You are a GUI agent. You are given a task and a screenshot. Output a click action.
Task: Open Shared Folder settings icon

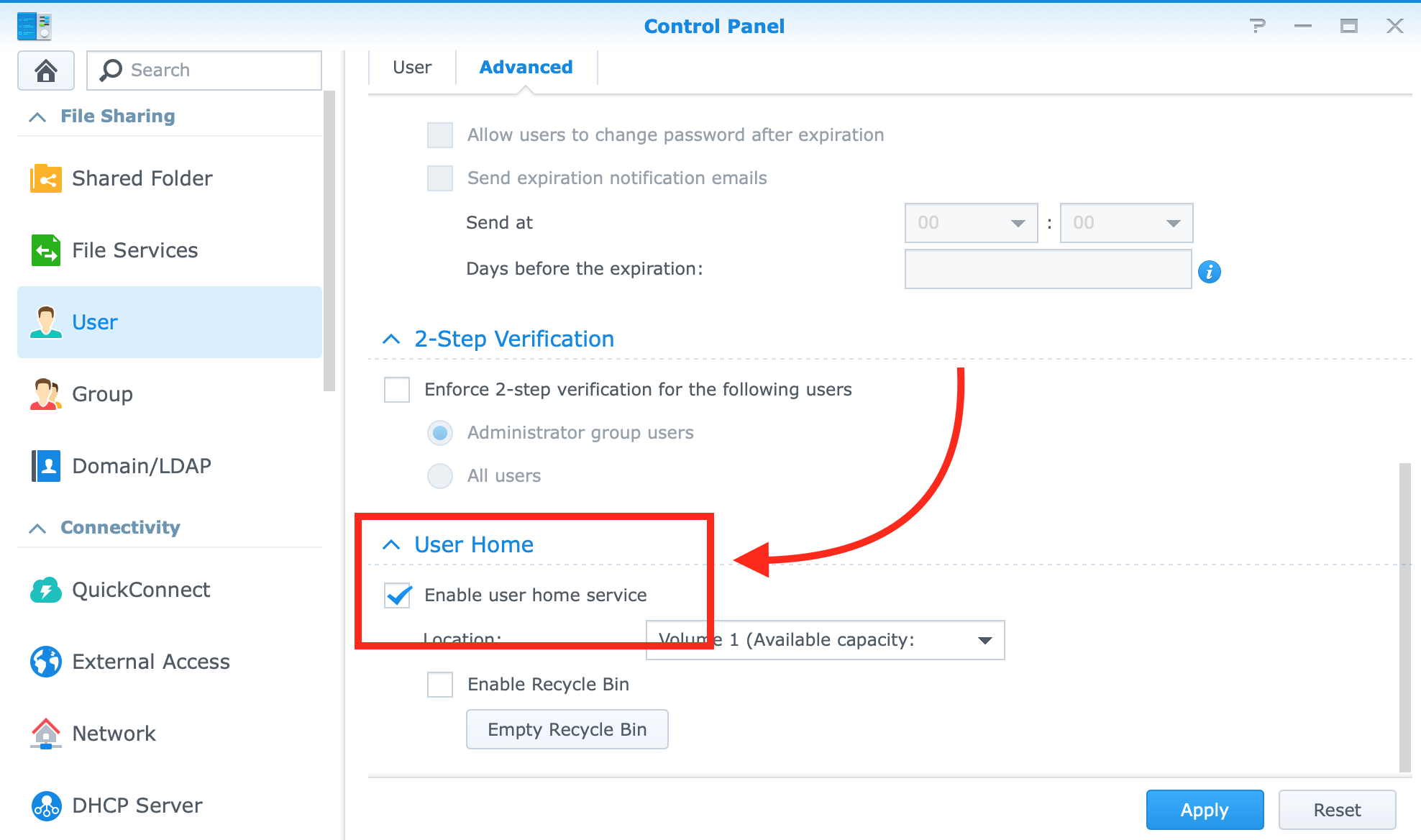tap(46, 178)
